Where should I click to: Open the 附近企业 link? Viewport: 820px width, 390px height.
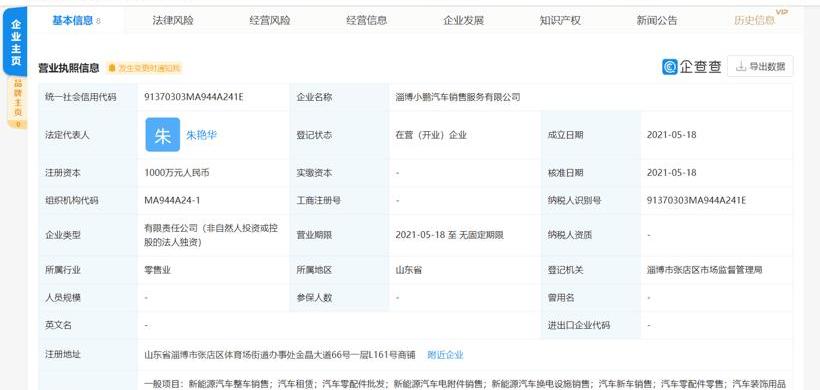pos(446,355)
